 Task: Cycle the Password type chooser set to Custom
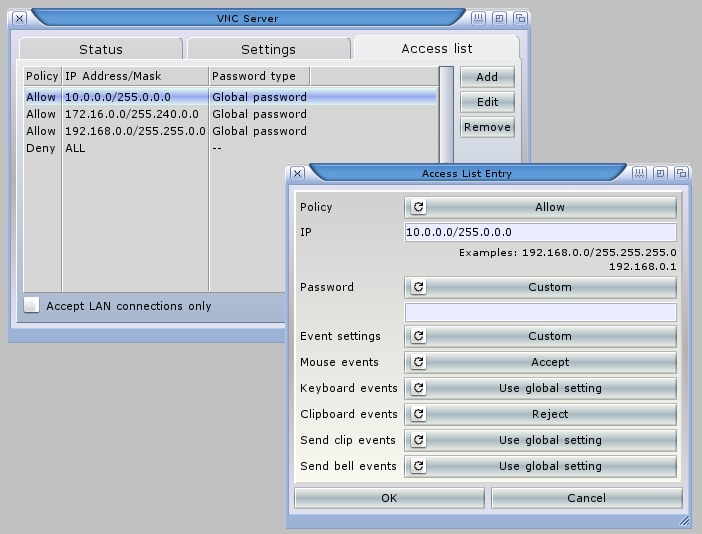(x=541, y=287)
